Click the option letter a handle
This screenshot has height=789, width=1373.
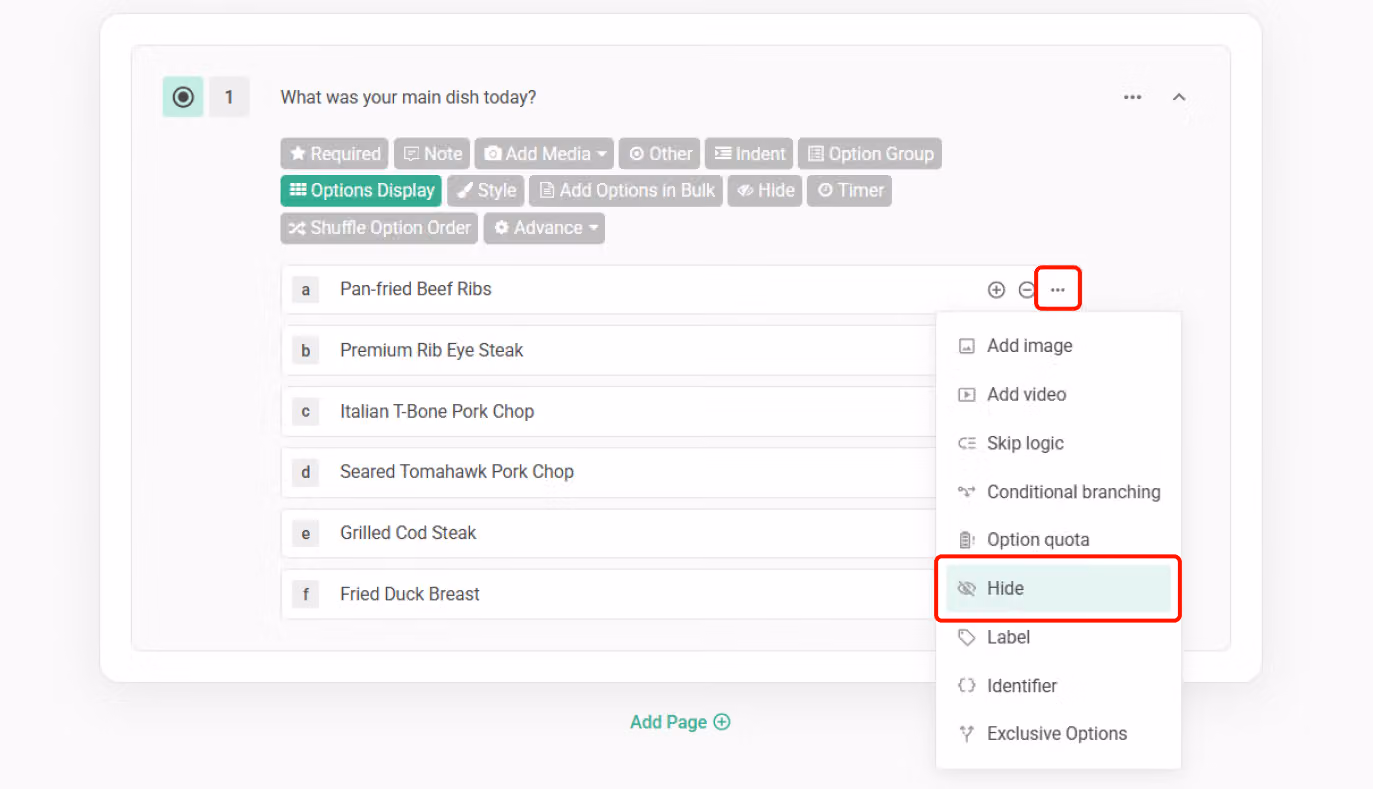[305, 290]
